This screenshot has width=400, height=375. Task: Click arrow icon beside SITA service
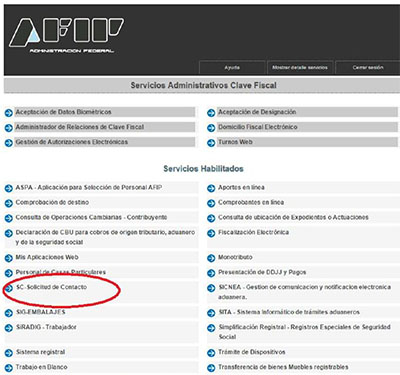pos(211,313)
